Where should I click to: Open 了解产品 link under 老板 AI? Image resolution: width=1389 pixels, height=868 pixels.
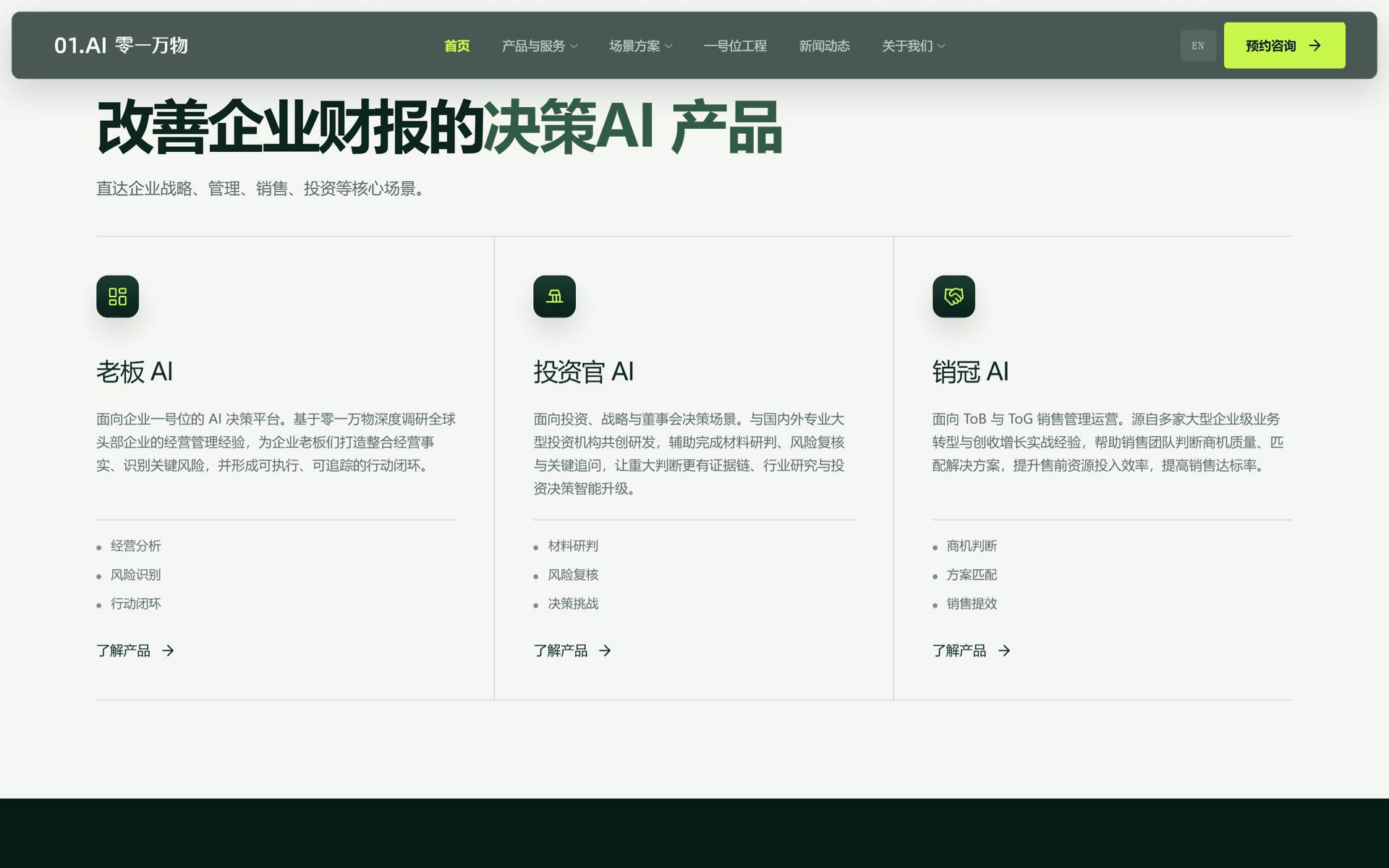click(x=135, y=651)
